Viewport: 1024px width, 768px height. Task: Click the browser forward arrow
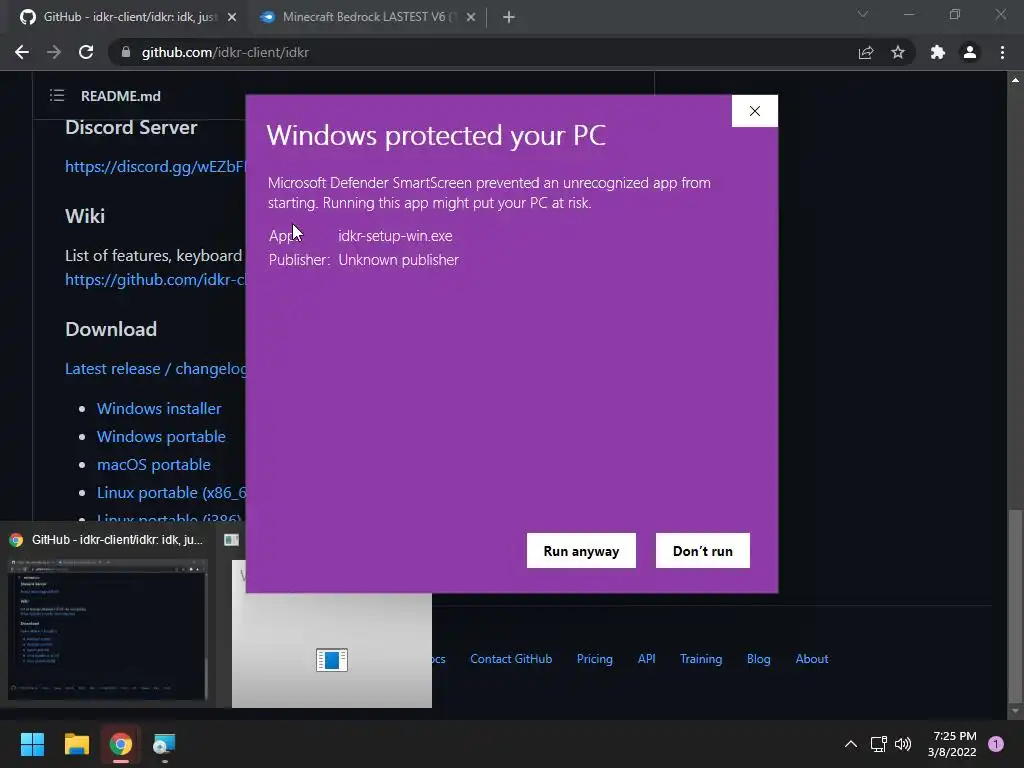(x=54, y=52)
